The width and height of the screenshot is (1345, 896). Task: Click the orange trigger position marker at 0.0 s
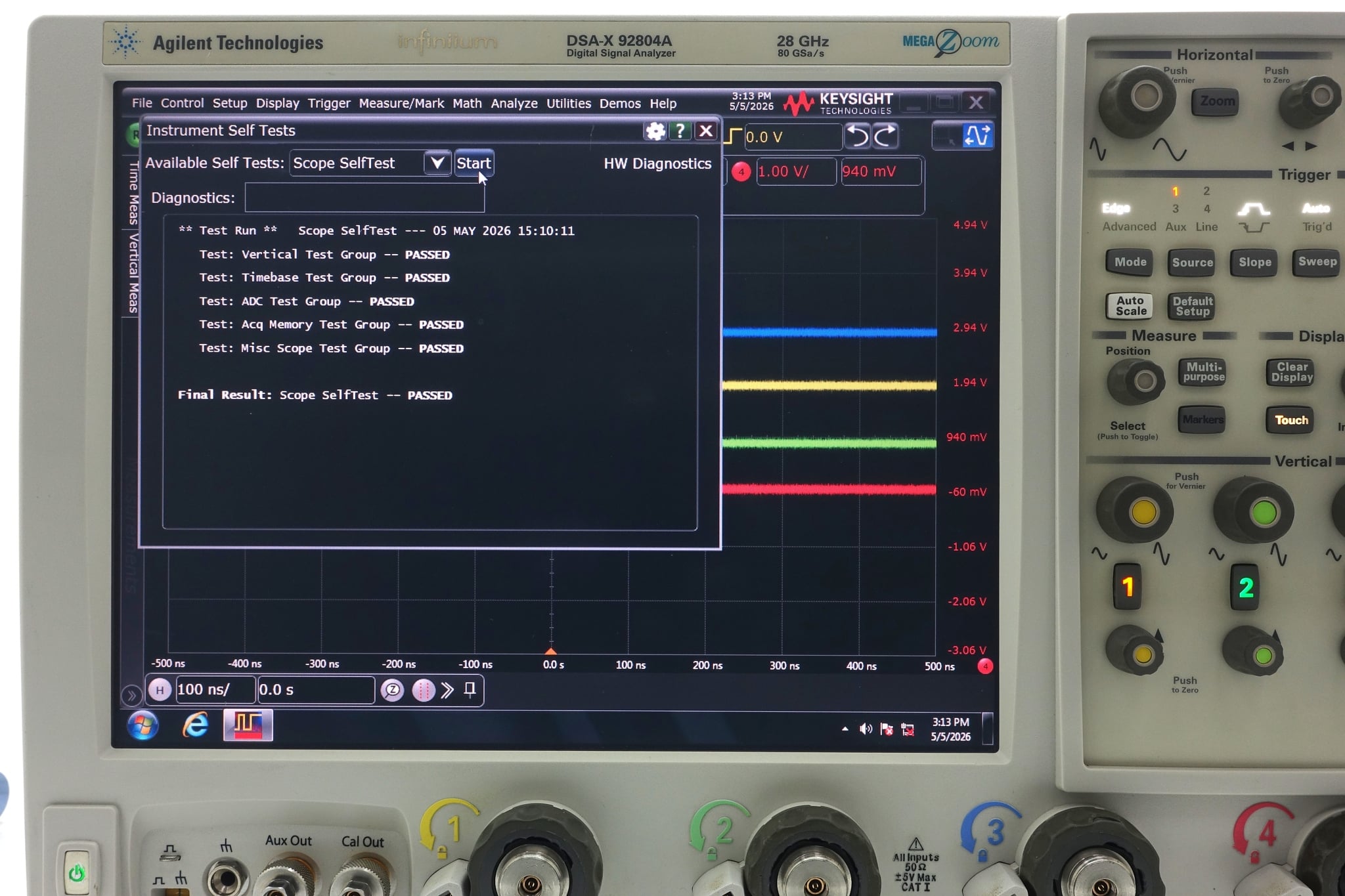(x=551, y=651)
